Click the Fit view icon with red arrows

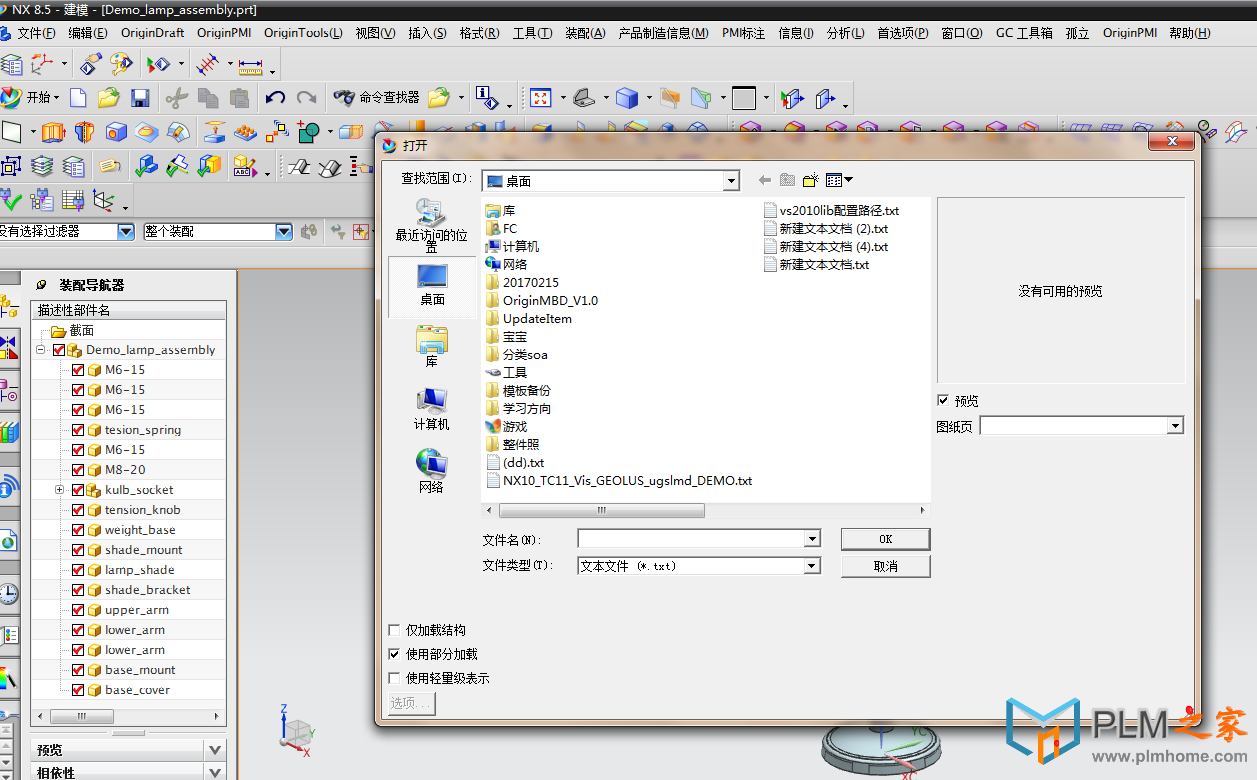click(540, 97)
